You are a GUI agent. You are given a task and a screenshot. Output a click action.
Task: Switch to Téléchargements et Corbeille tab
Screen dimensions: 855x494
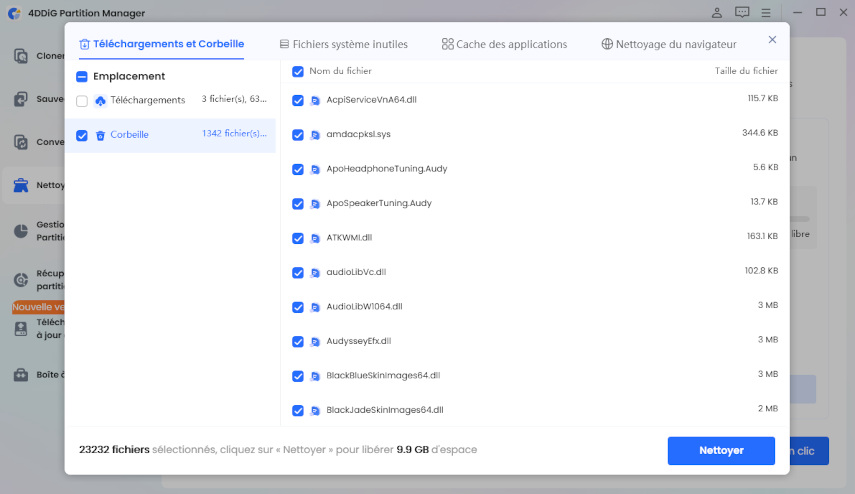(161, 44)
